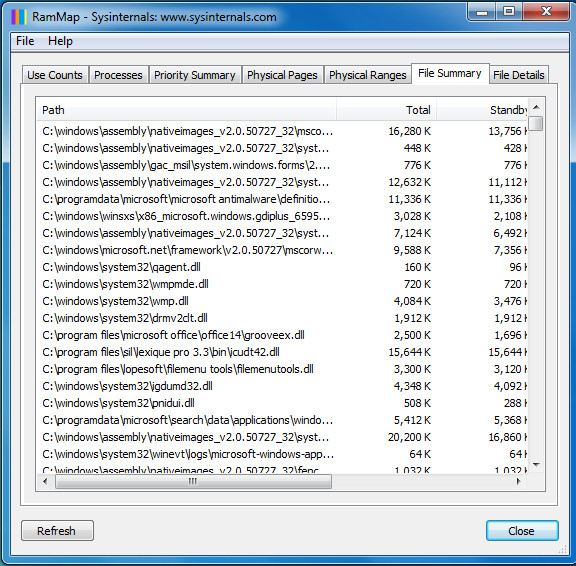Select the gac_msil system.windows.forms row
The width and height of the screenshot is (576, 566).
282,165
